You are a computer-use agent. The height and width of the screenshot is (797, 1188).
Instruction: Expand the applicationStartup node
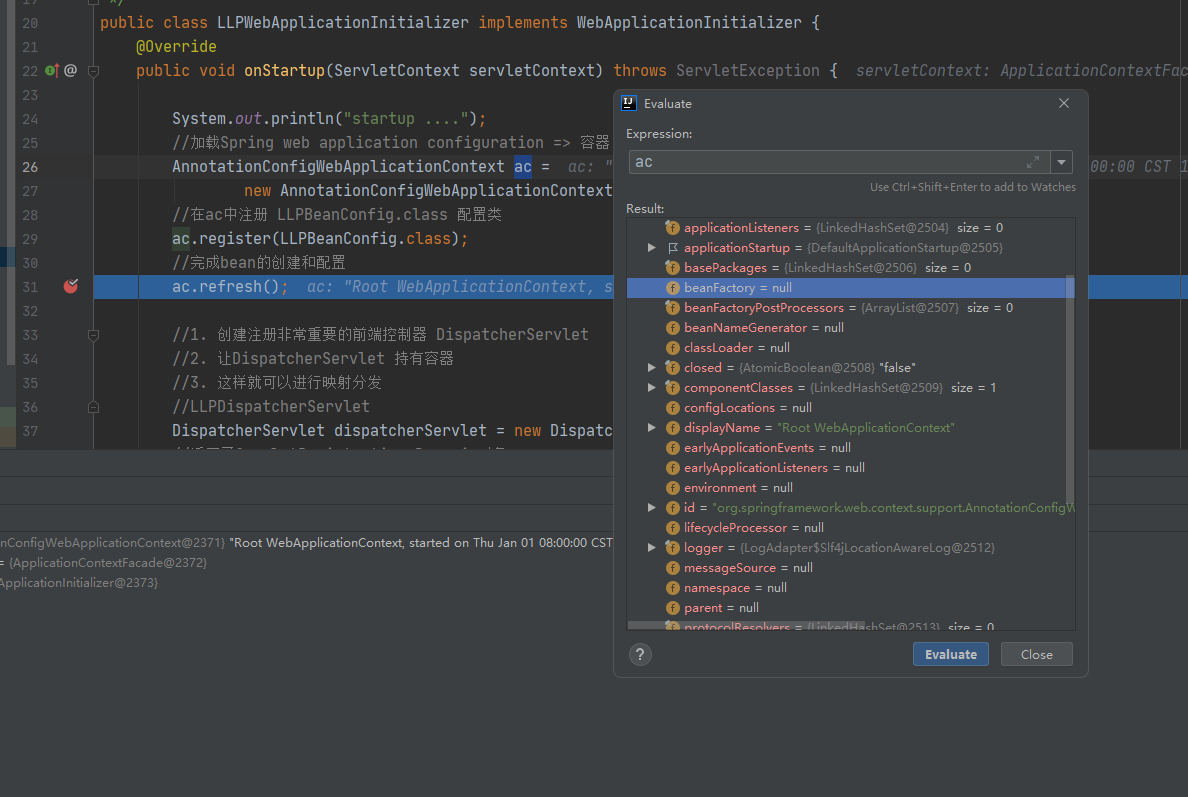pyautogui.click(x=652, y=248)
